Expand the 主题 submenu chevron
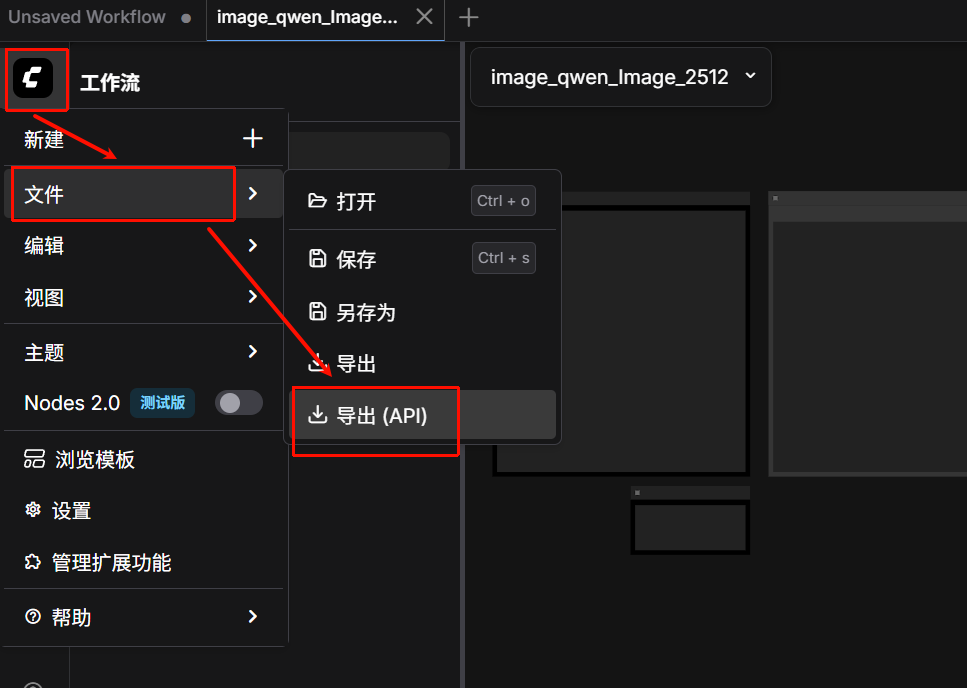Viewport: 967px width, 688px height. (x=253, y=351)
